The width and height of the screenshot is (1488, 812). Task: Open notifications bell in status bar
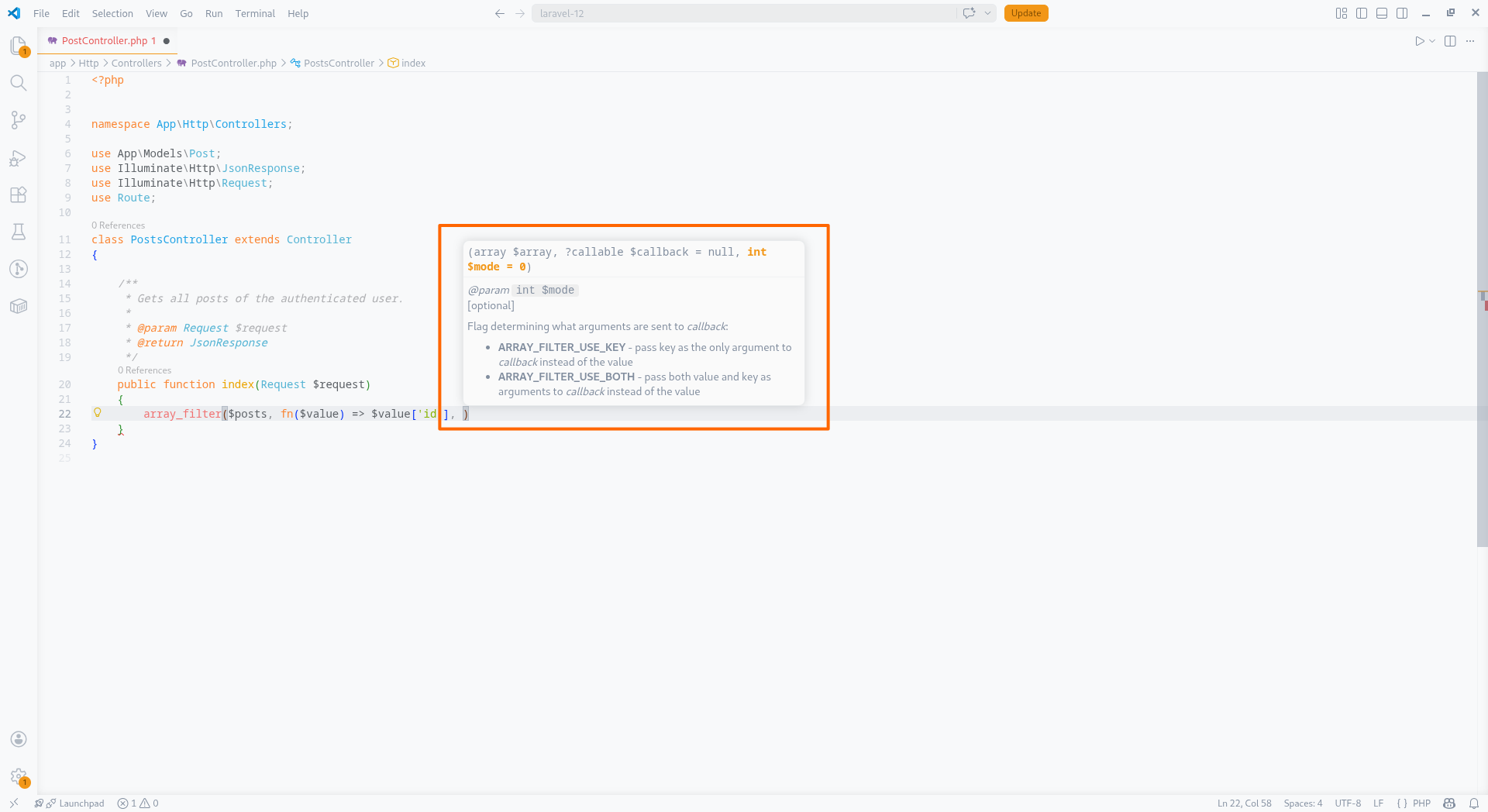click(1474, 803)
